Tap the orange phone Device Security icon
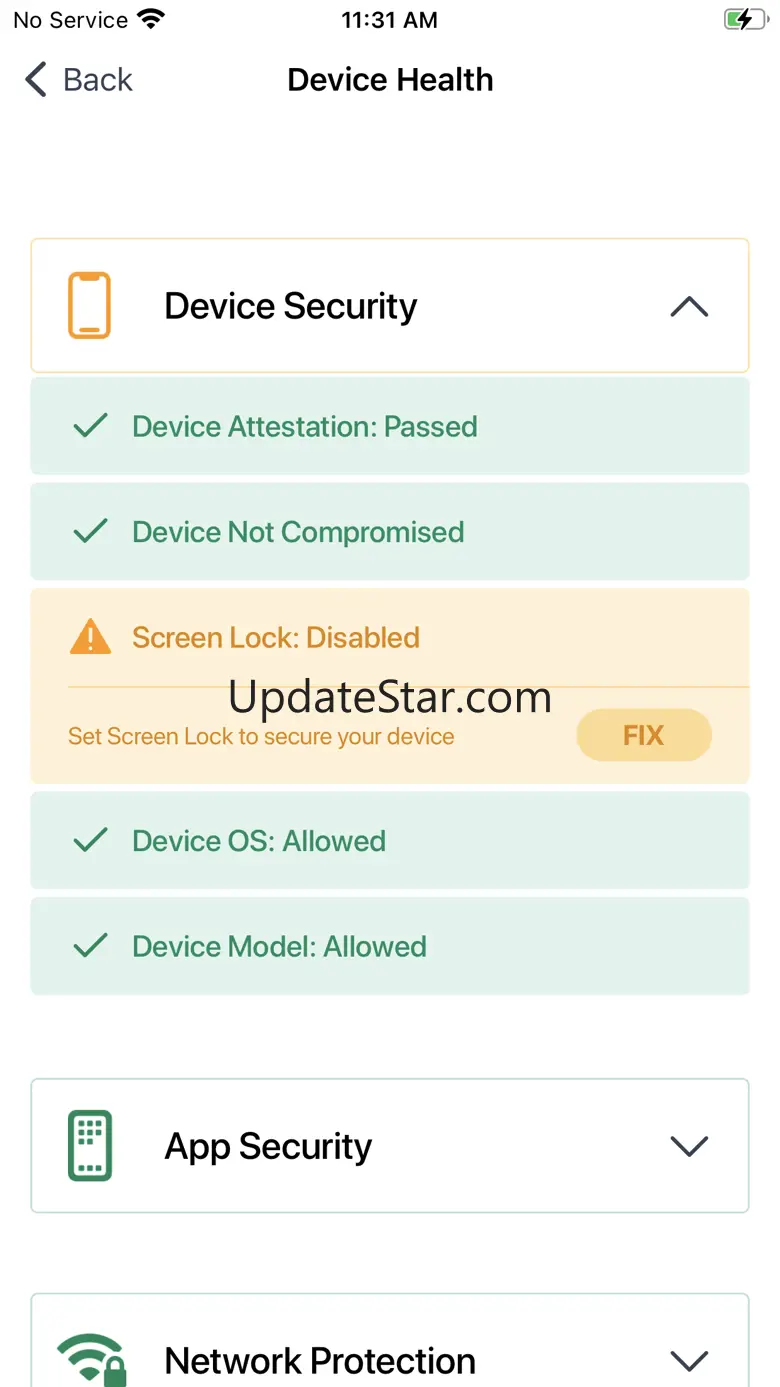 89,306
